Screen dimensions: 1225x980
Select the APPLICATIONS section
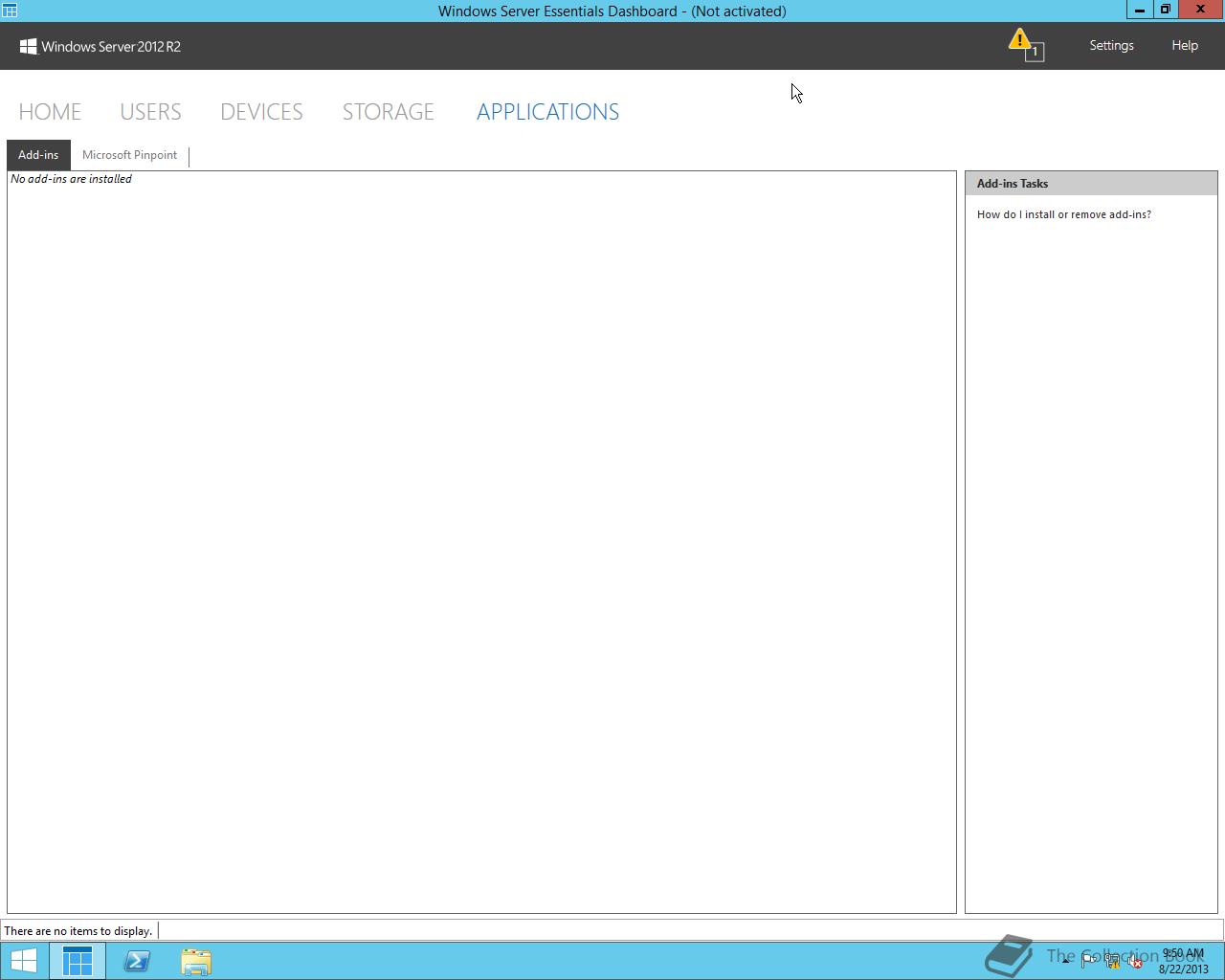(x=547, y=112)
